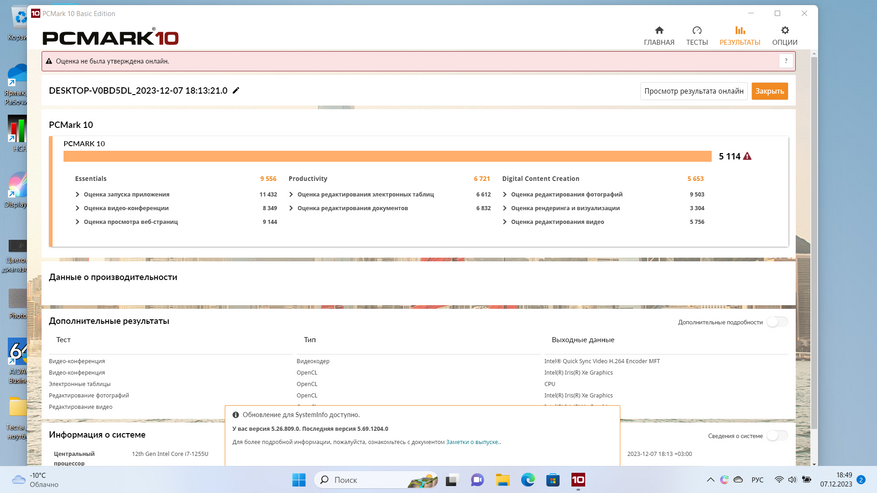Expand Оценка редактирования электронных таблиц row
Image resolution: width=877 pixels, height=493 pixels.
coord(291,194)
